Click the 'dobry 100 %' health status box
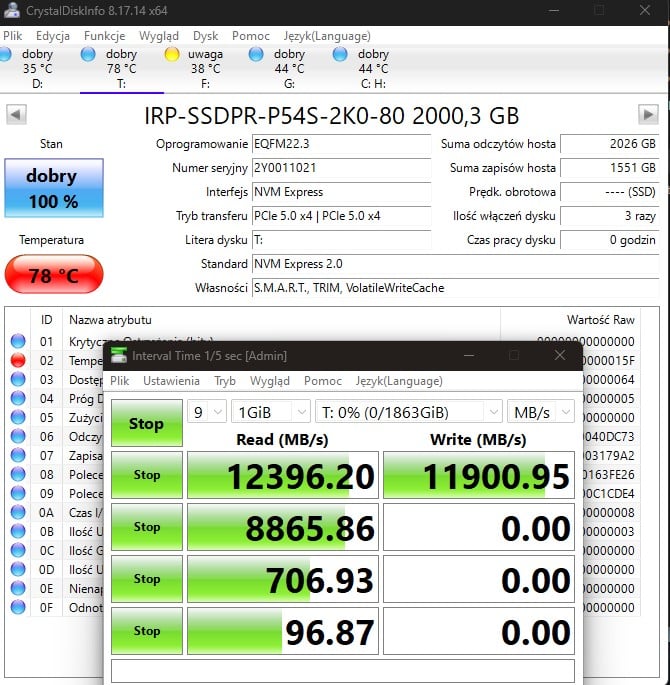The width and height of the screenshot is (670, 685). (x=52, y=188)
